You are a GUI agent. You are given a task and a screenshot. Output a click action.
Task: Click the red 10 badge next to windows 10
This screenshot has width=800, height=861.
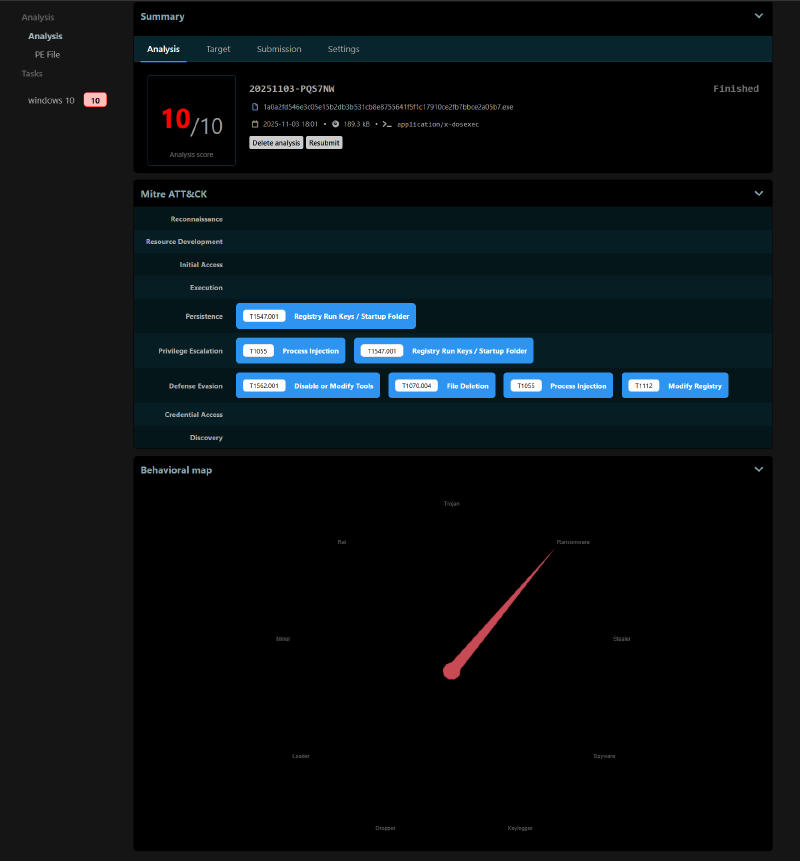tap(95, 100)
